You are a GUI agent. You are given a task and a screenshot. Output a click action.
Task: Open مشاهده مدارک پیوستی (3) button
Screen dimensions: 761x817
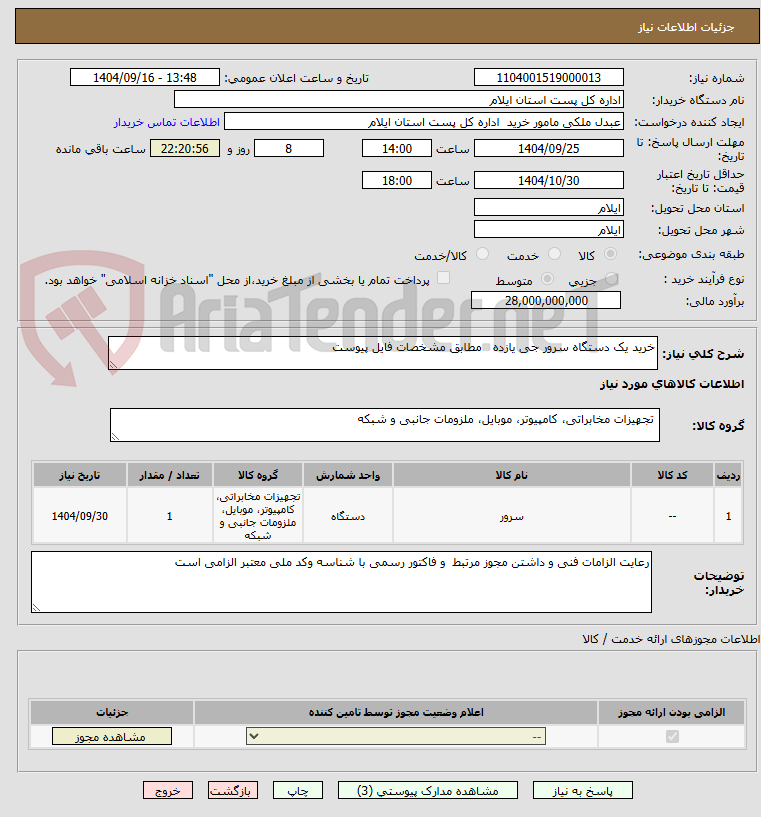click(x=428, y=790)
